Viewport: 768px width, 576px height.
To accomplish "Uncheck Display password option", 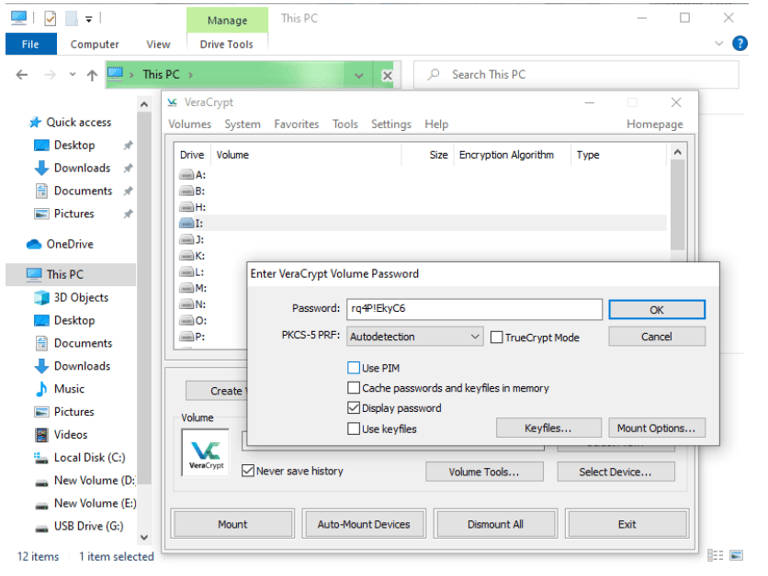I will (353, 408).
